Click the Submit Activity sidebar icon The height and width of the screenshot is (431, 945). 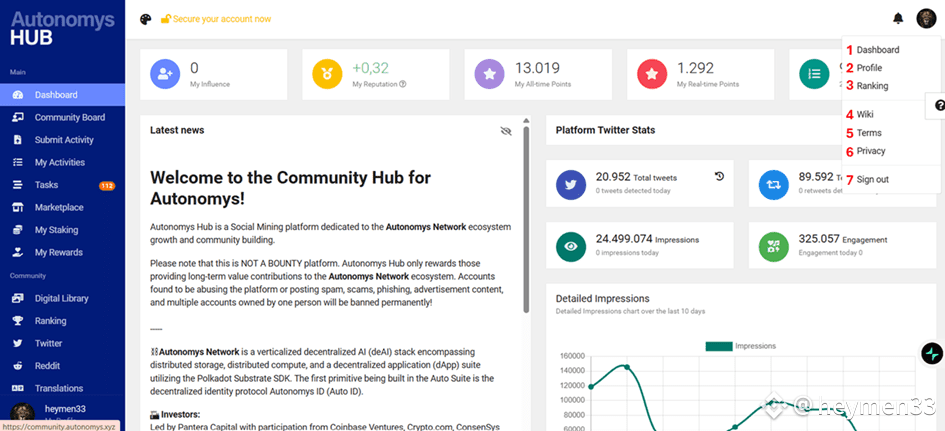pos(17,140)
